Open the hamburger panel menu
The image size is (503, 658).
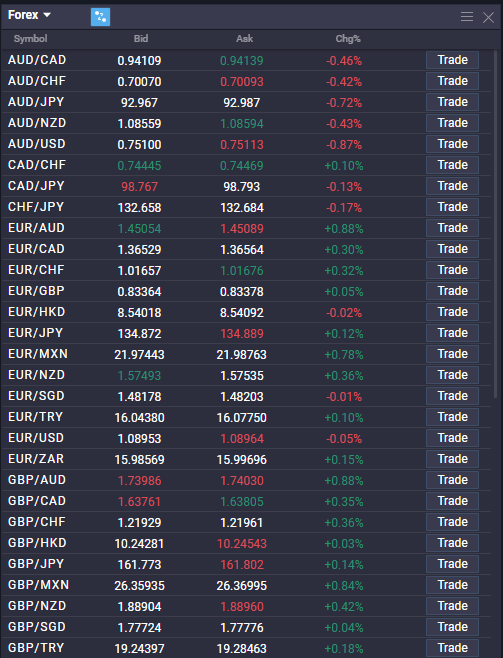467,17
